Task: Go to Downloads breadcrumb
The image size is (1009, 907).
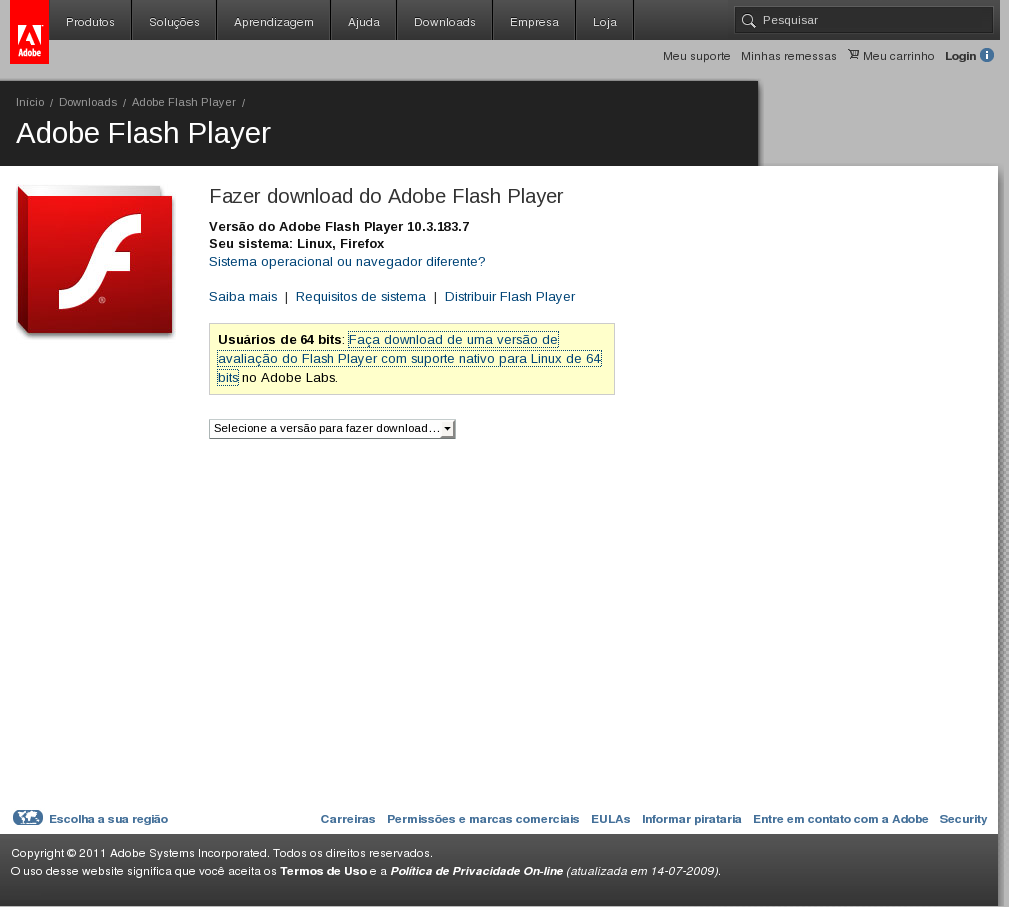Action: pyautogui.click(x=88, y=102)
